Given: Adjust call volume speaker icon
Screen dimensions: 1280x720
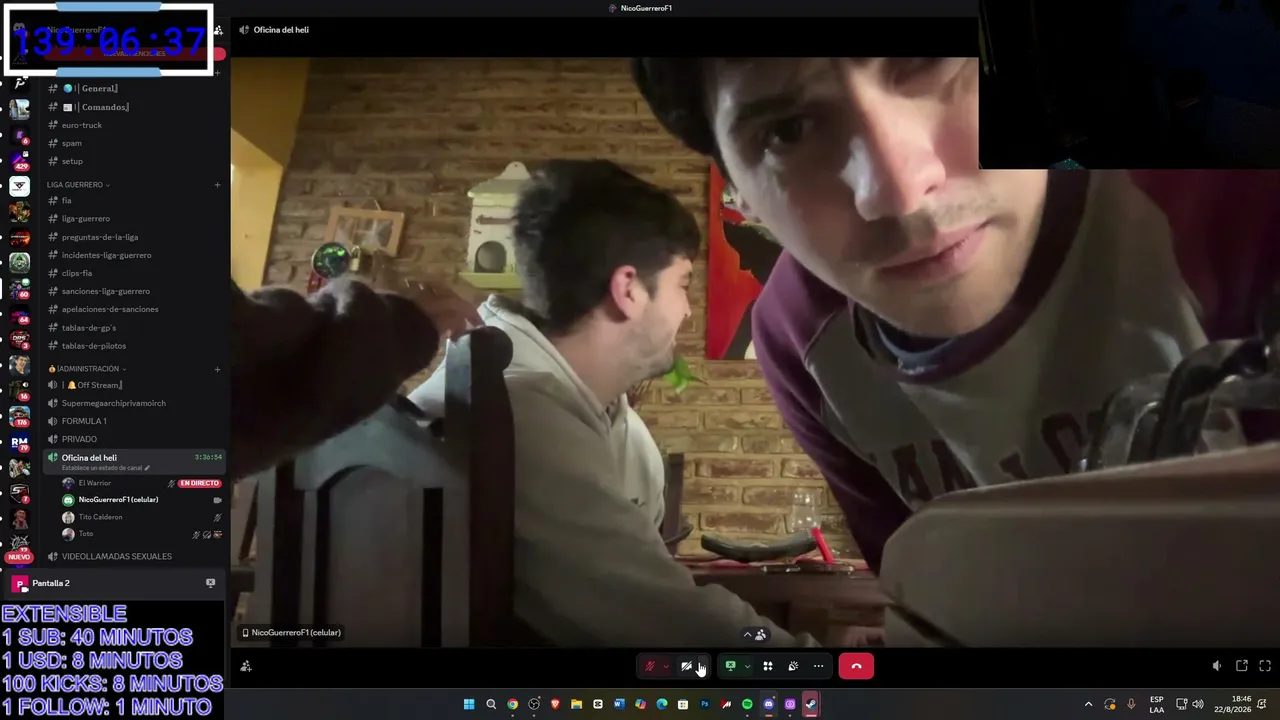Looking at the screenshot, I should click(1217, 666).
